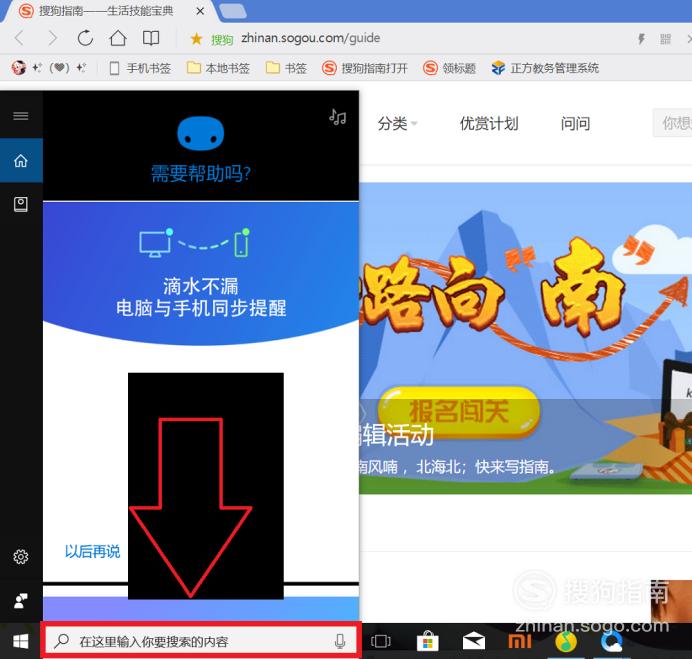Click the blue Cortana avatar
The height and width of the screenshot is (659, 692).
click(x=201, y=133)
